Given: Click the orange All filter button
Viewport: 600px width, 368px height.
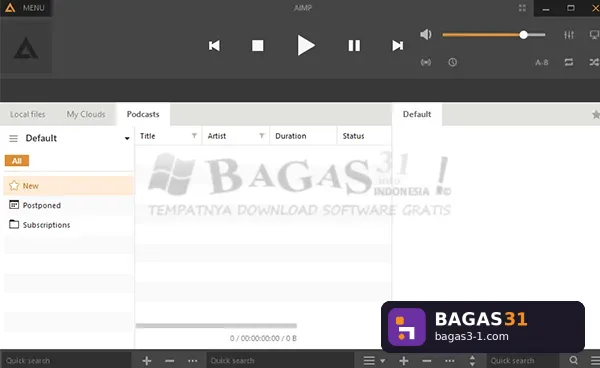Looking at the screenshot, I should point(17,161).
